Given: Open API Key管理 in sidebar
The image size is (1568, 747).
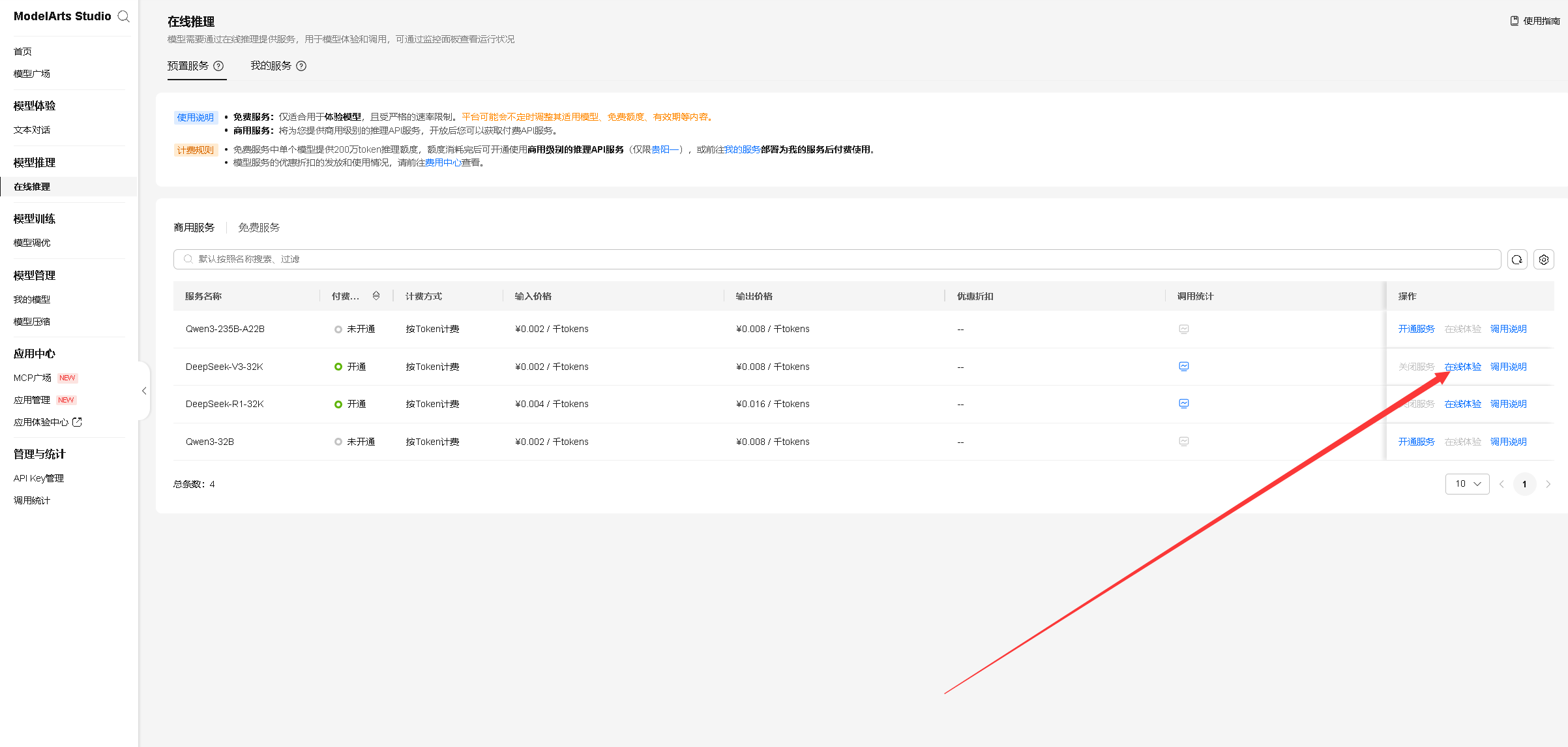Looking at the screenshot, I should [38, 478].
